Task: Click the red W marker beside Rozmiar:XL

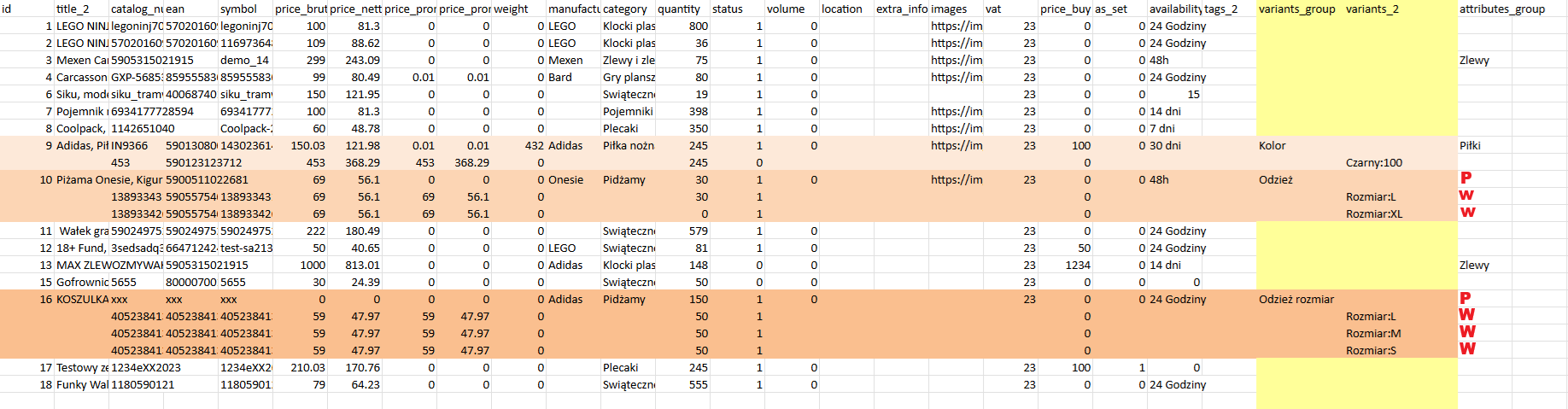Action: (1467, 212)
